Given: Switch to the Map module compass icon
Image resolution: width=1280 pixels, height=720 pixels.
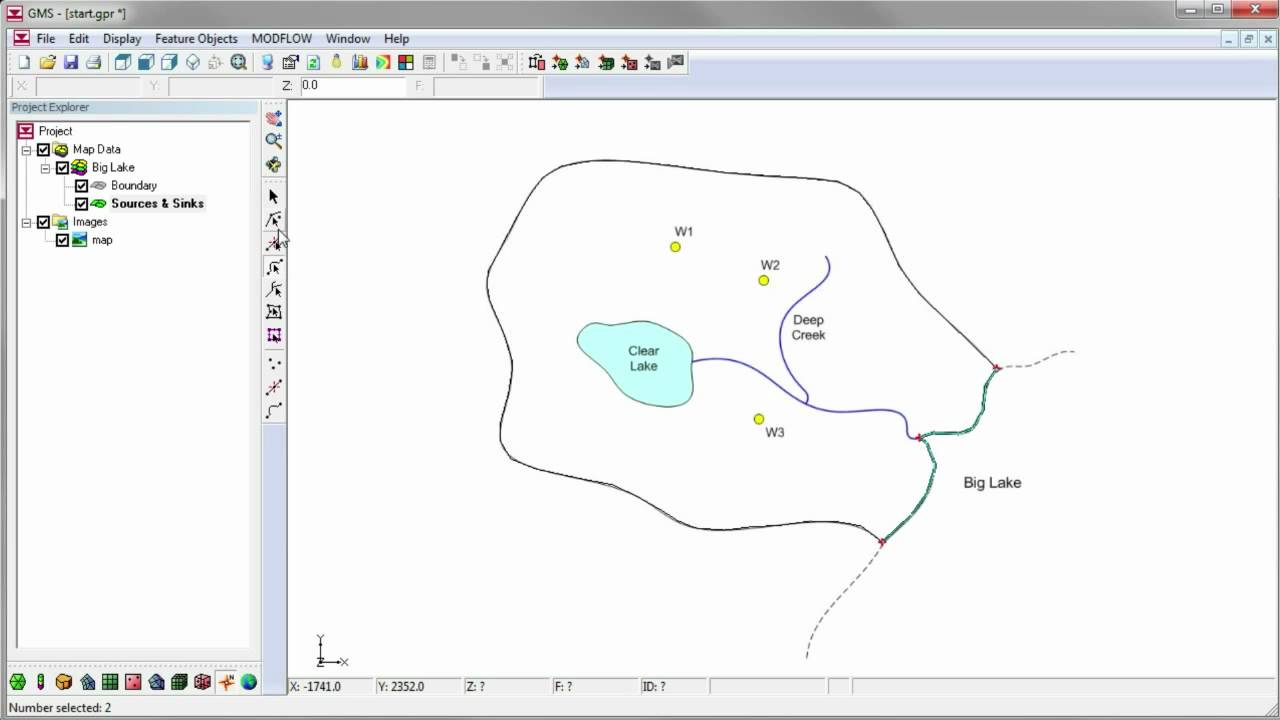Looking at the screenshot, I should 226,682.
